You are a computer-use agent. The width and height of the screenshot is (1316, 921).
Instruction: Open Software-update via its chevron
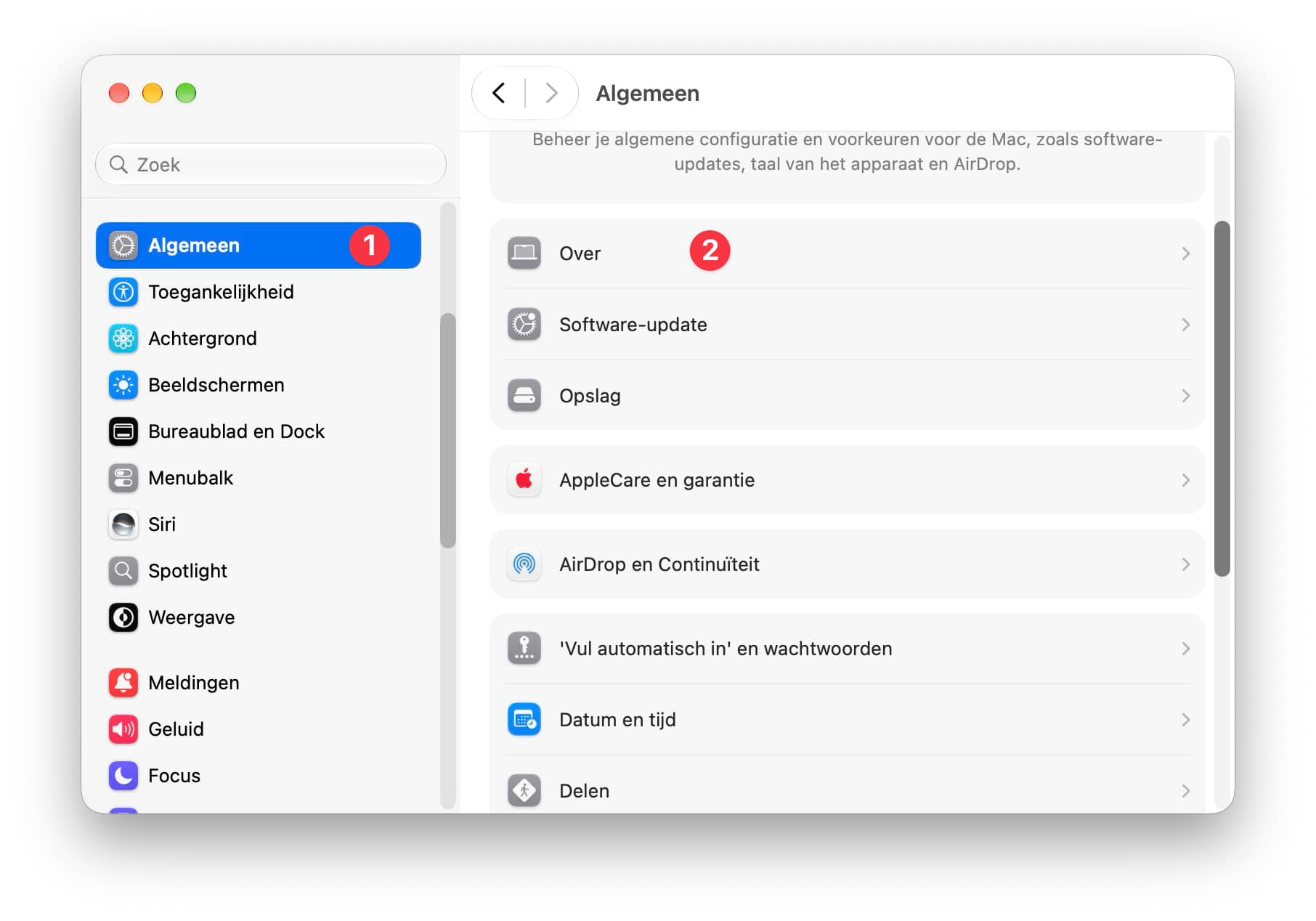click(x=1185, y=325)
